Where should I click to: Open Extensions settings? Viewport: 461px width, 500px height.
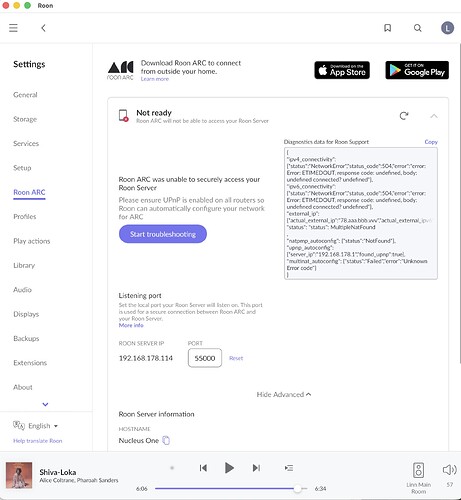point(30,363)
